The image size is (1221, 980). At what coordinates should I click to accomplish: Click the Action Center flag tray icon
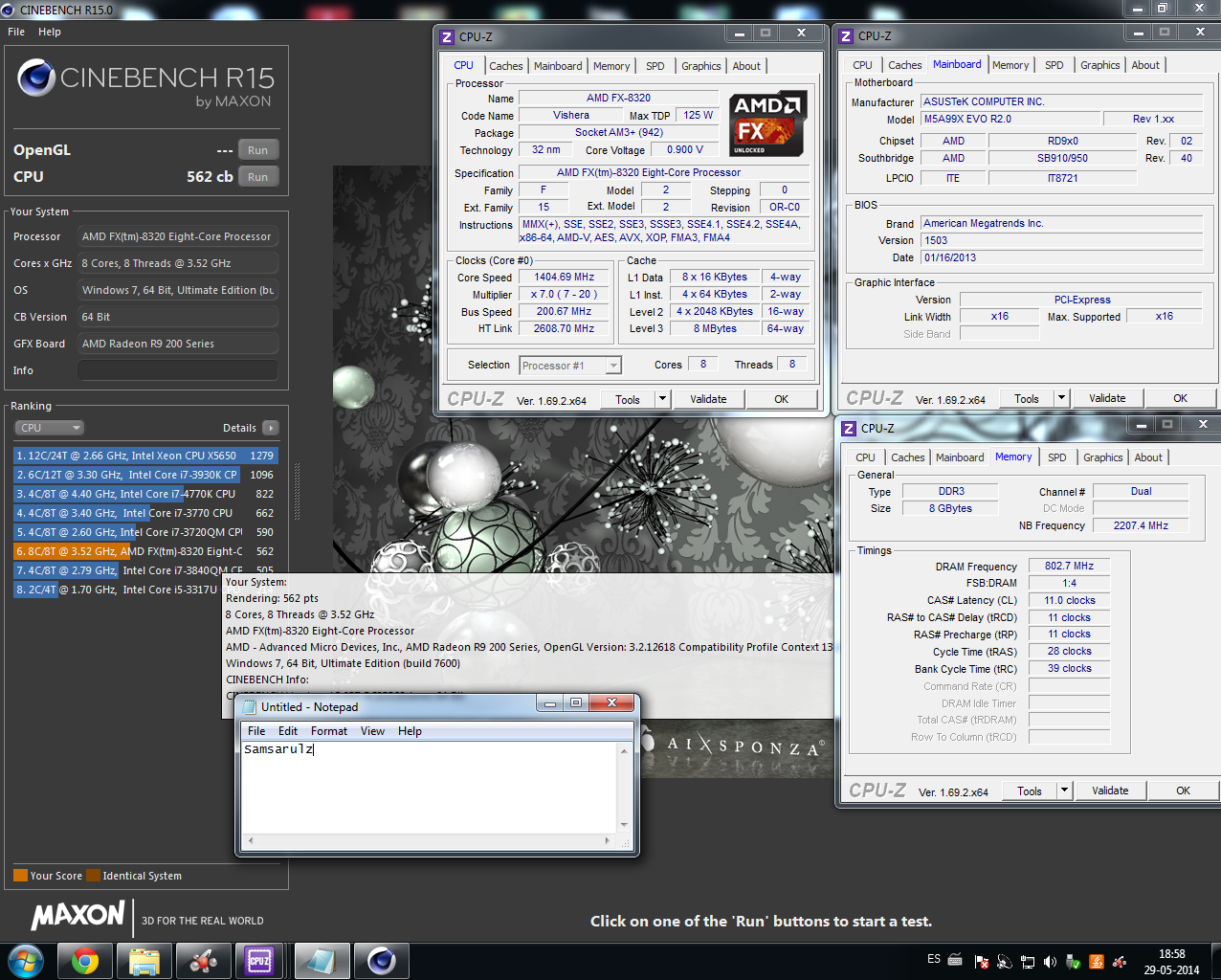click(982, 962)
